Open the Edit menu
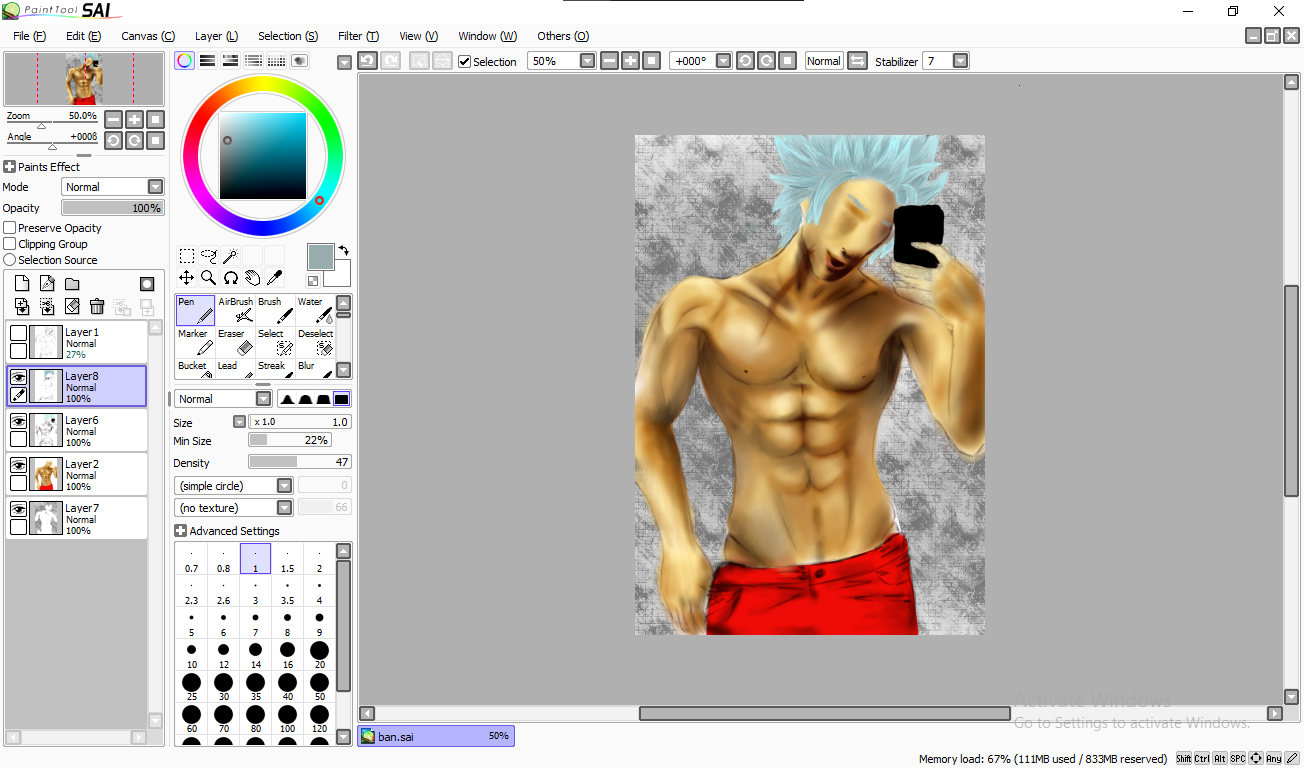The width and height of the screenshot is (1304, 768). coord(83,36)
